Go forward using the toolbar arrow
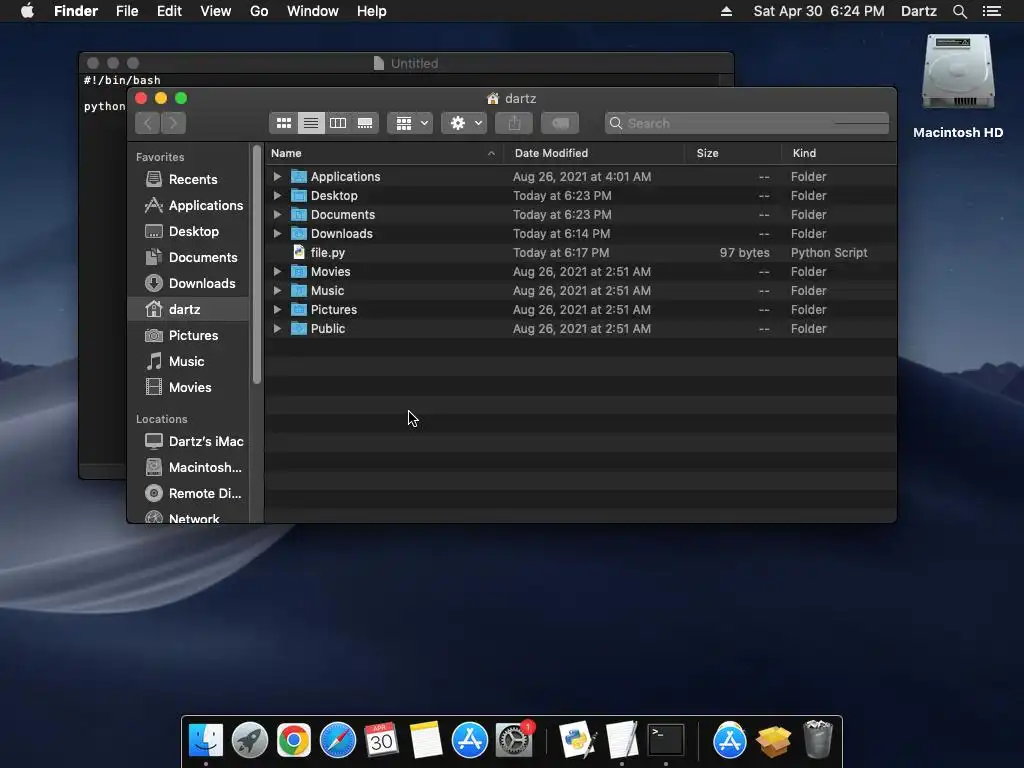Image resolution: width=1024 pixels, height=768 pixels. (174, 123)
